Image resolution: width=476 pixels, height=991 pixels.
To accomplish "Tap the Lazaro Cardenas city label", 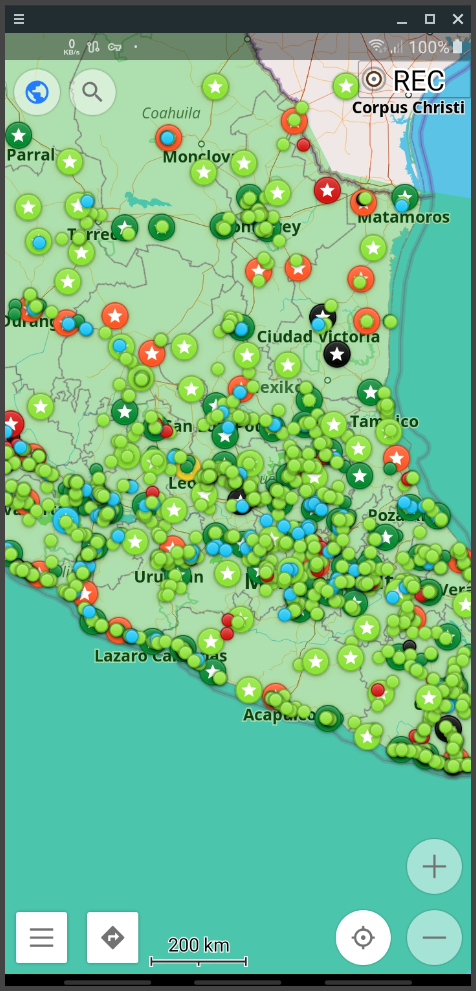I will 161,655.
